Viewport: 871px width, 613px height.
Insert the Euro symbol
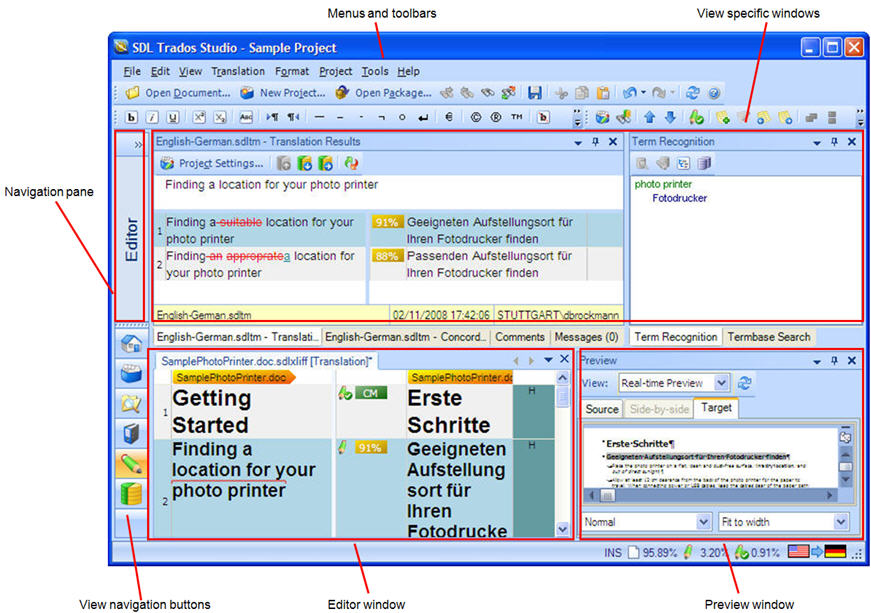point(449,117)
